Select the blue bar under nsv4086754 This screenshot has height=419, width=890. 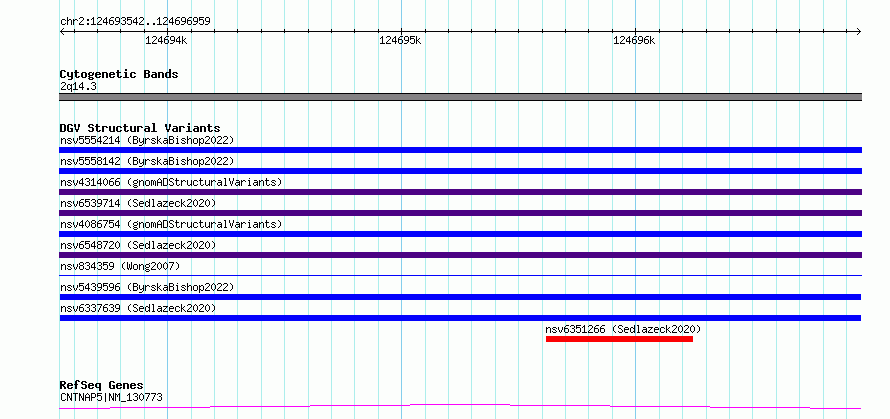tap(460, 234)
